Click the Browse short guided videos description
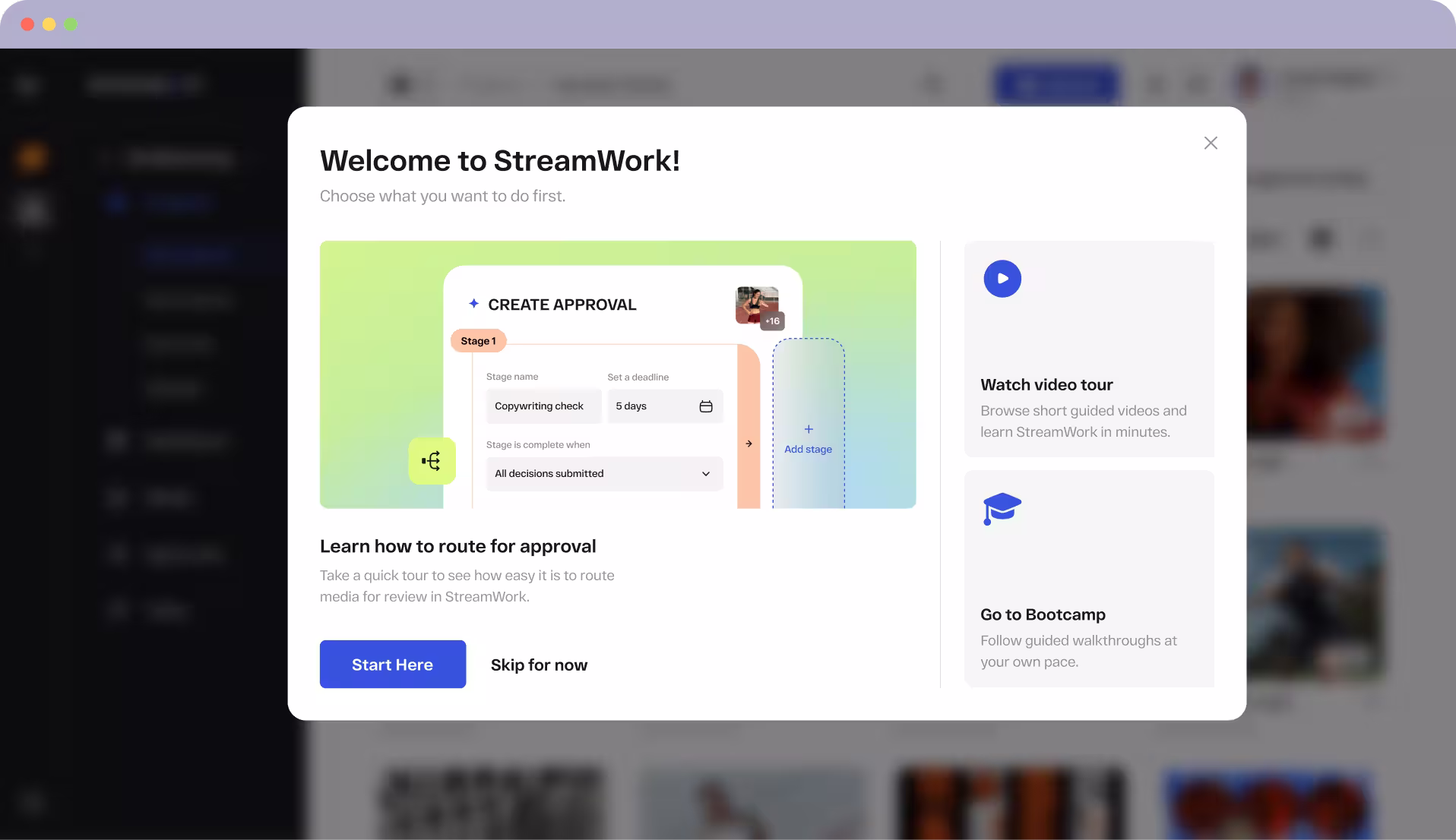The image size is (1456, 840). pos(1084,422)
